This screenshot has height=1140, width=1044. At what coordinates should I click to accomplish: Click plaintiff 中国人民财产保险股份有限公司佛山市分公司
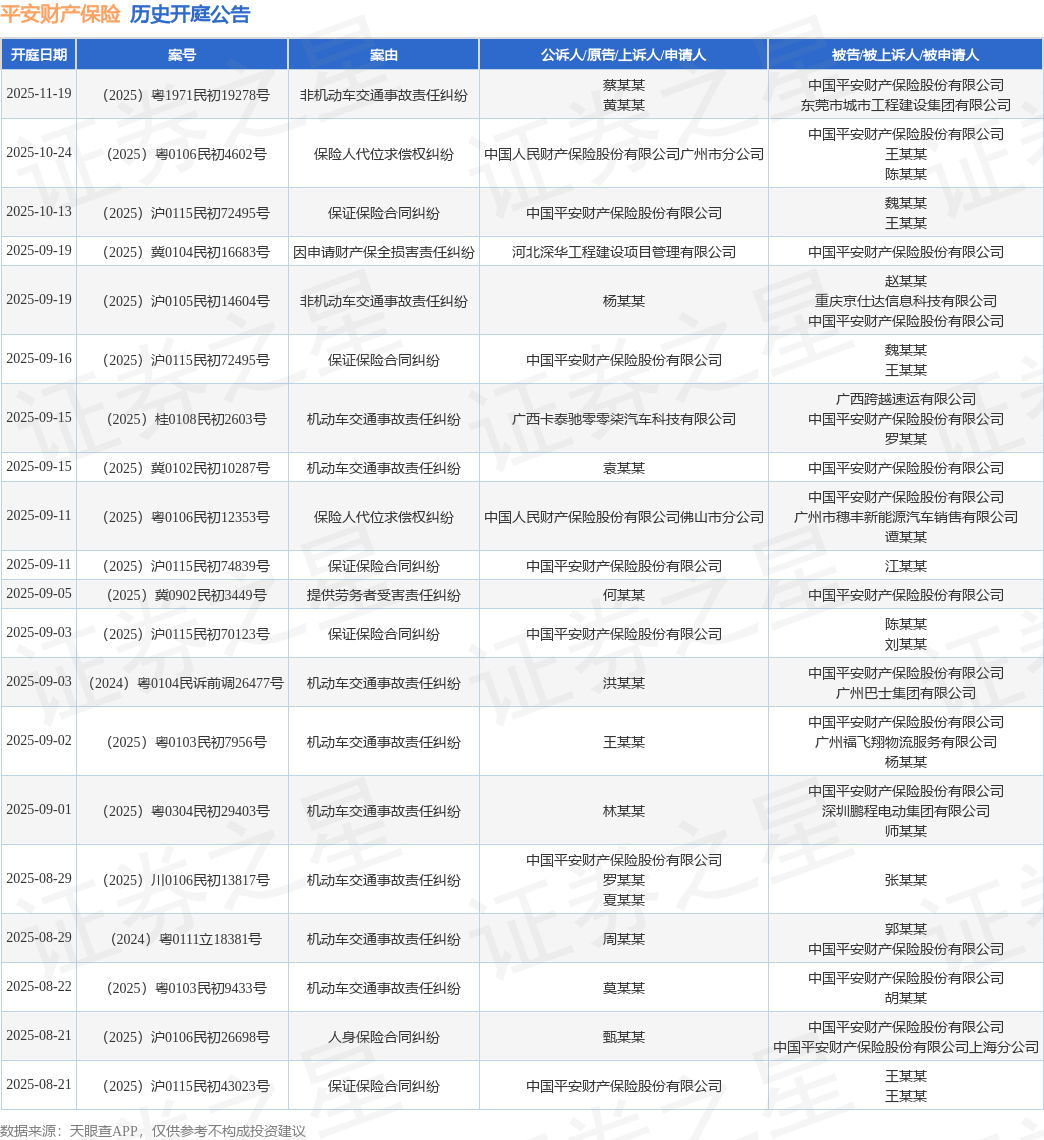[x=624, y=518]
